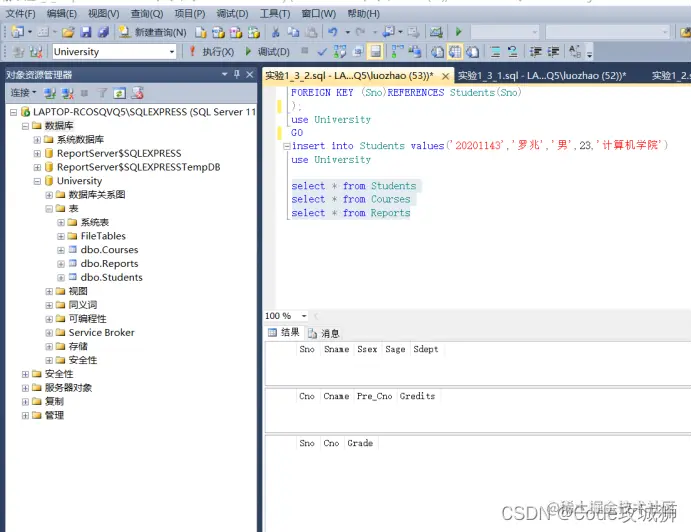Click the 执行(X) execute button
This screenshot has height=532, width=692.
tap(212, 52)
